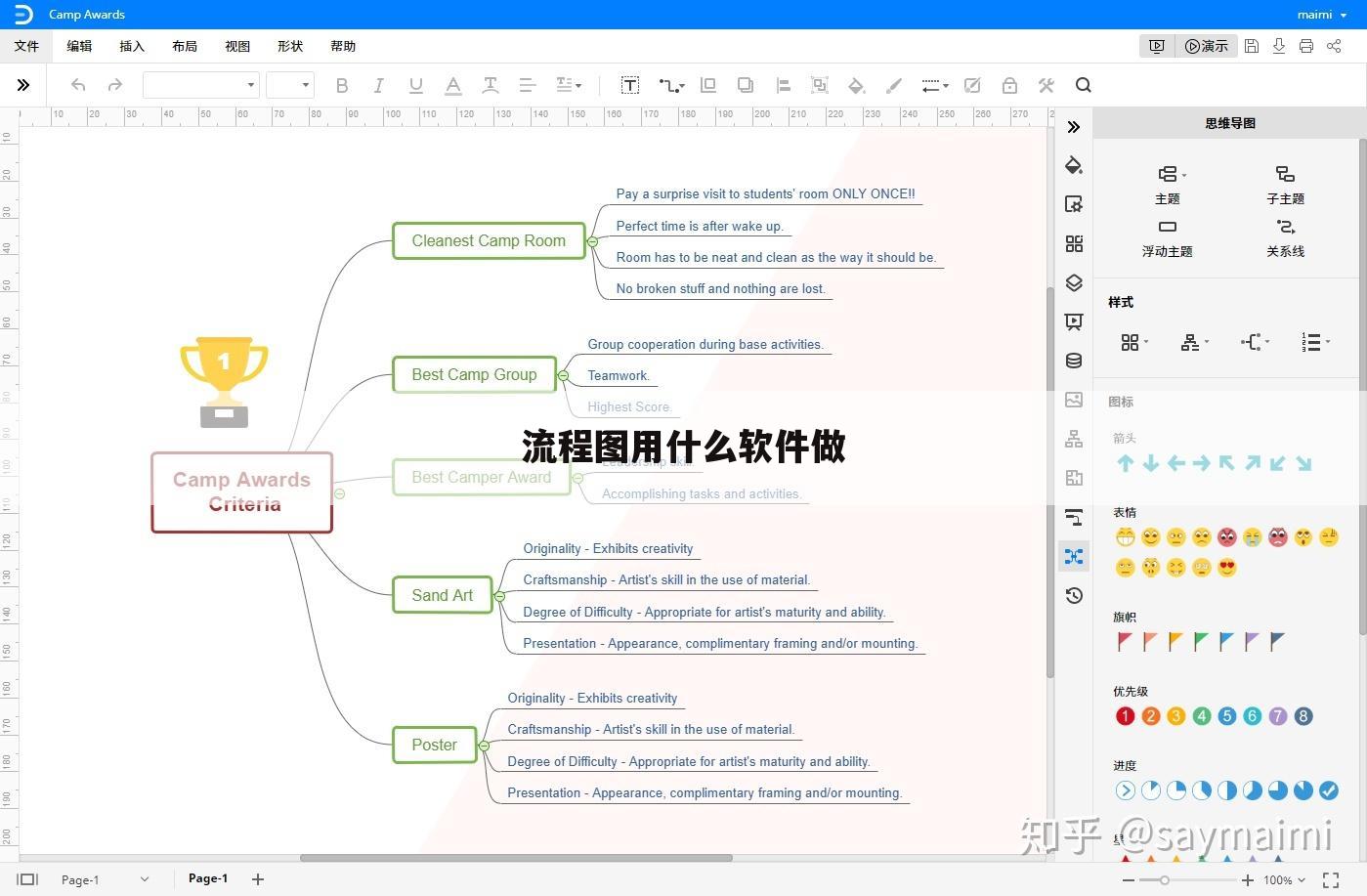This screenshot has height=896, width=1367.
Task: Open the 布局 menu
Action: [185, 46]
